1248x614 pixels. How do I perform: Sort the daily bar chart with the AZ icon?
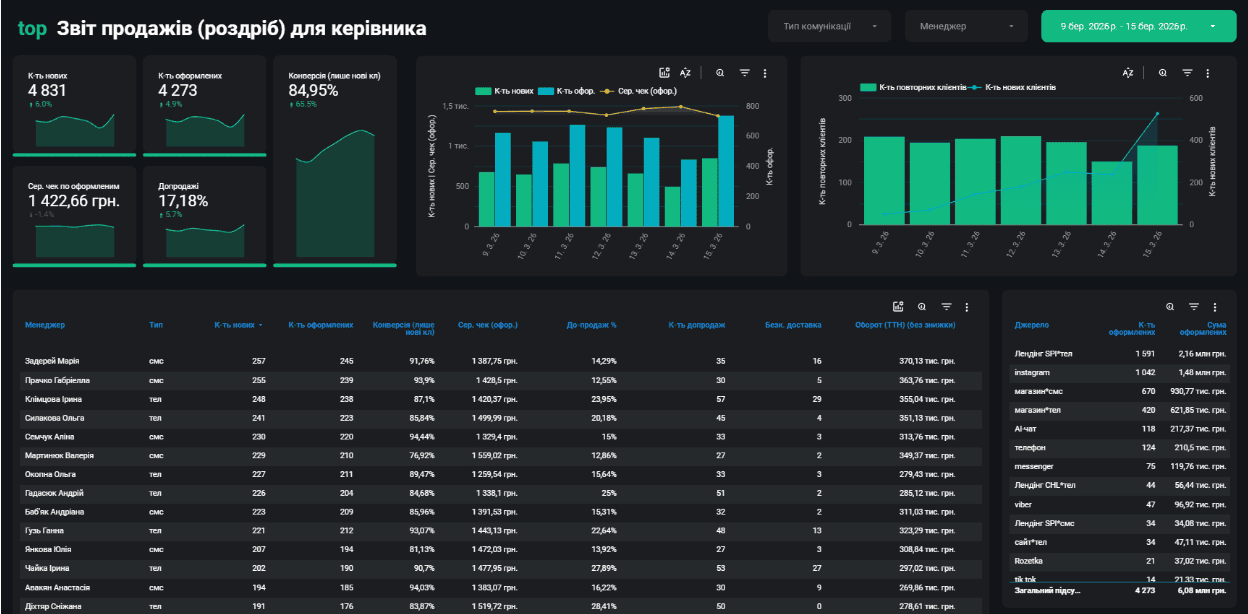(686, 73)
